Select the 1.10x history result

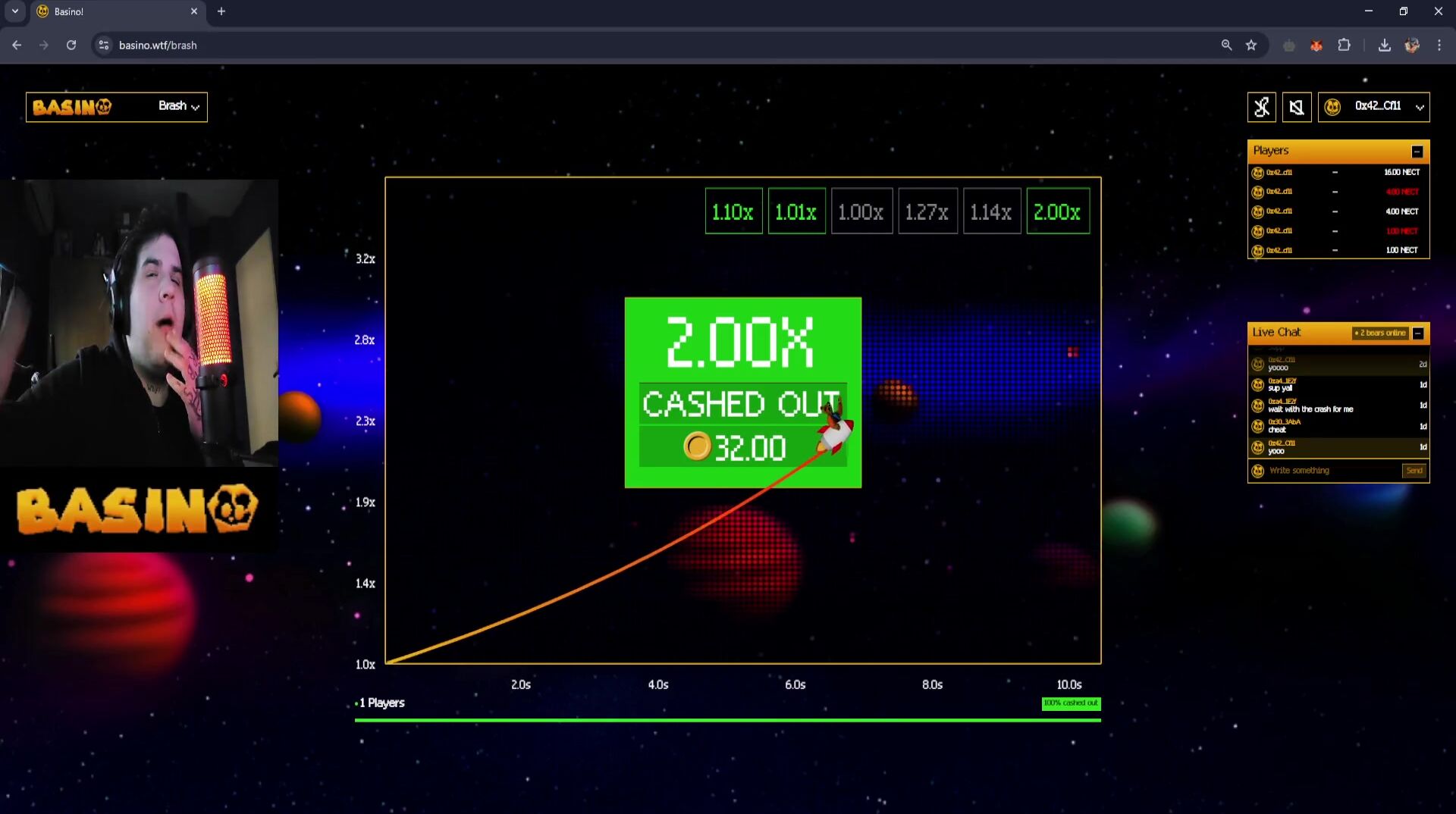click(733, 211)
